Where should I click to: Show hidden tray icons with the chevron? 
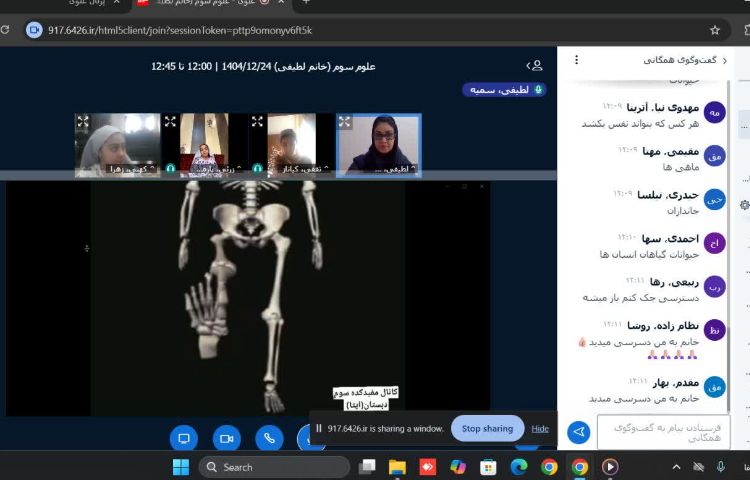pos(676,467)
